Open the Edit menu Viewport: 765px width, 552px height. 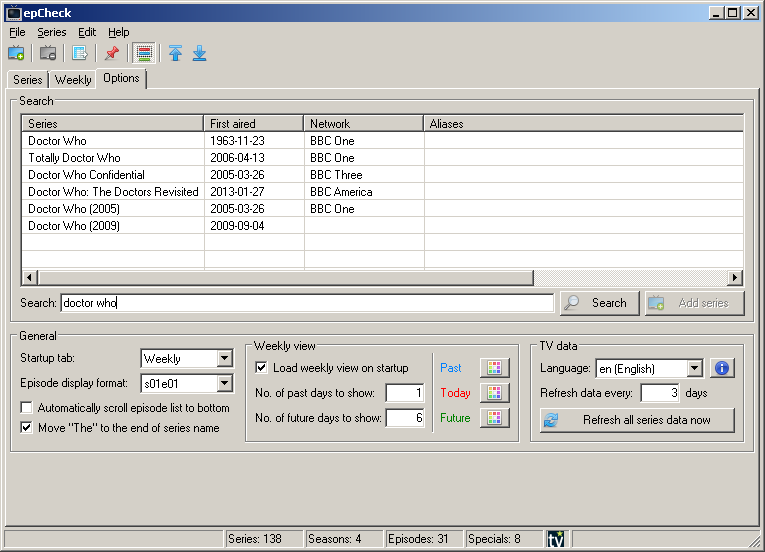[x=87, y=32]
